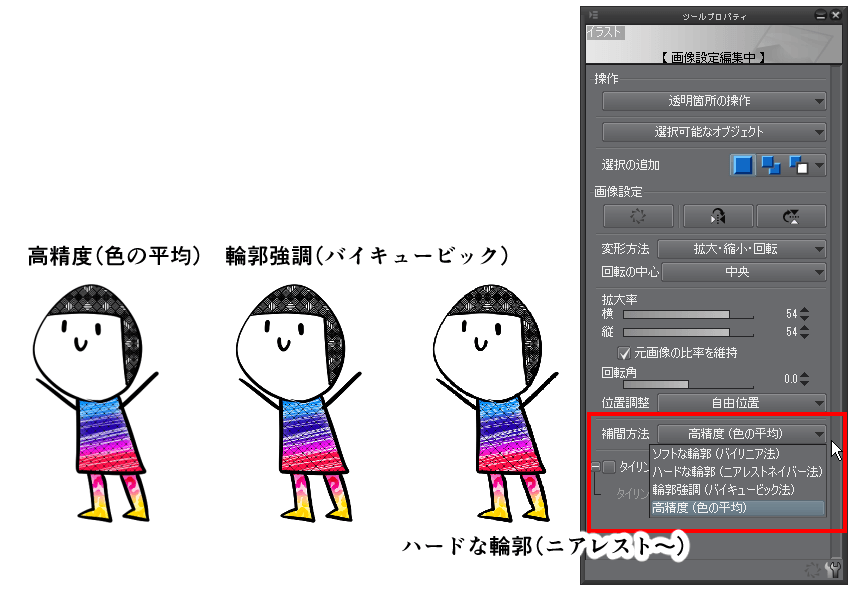Click the 補間方法 dropdown showing 高精度 (色の平均)
Viewport: 852px width, 597px height.
(742, 434)
